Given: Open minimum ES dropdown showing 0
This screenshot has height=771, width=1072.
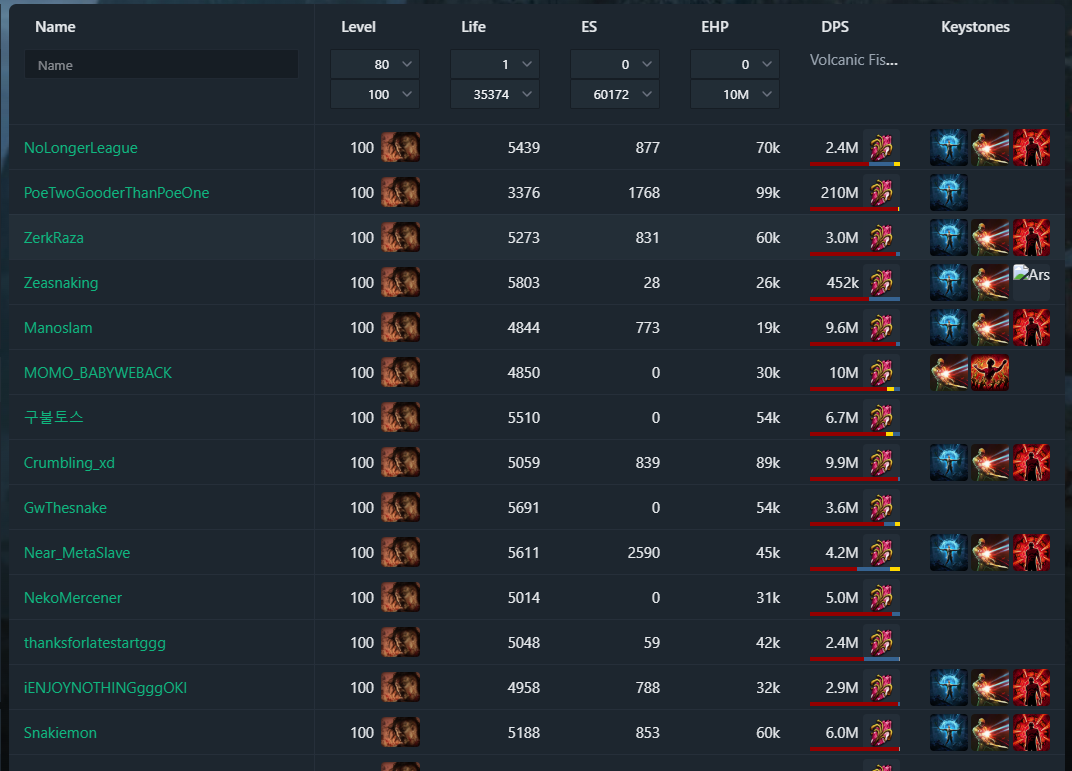Looking at the screenshot, I should click(615, 64).
